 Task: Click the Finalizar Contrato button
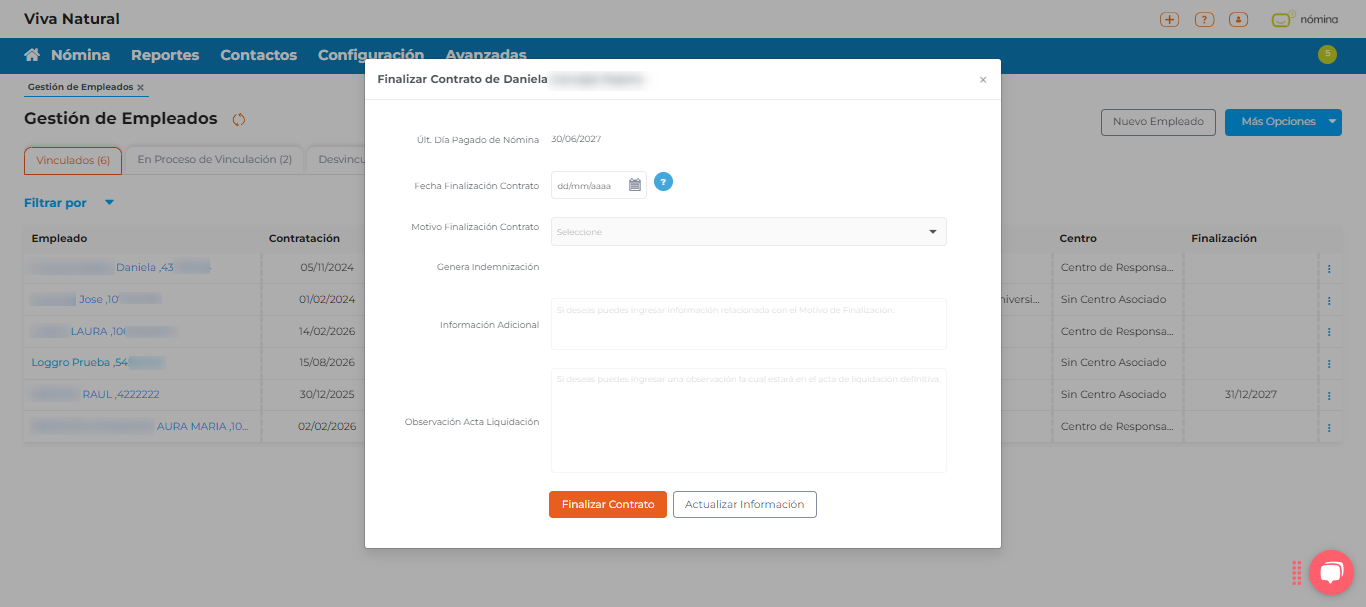pos(607,505)
